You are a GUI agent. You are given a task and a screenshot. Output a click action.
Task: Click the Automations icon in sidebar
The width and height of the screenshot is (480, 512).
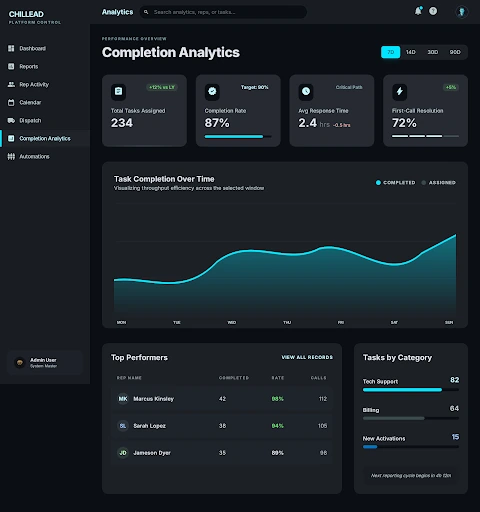point(11,156)
